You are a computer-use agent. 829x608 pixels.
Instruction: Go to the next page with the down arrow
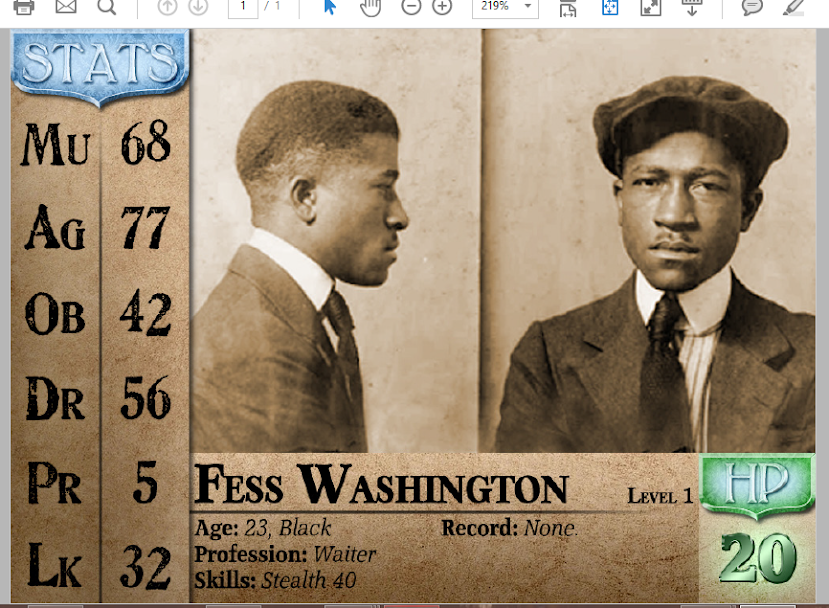pos(198,7)
